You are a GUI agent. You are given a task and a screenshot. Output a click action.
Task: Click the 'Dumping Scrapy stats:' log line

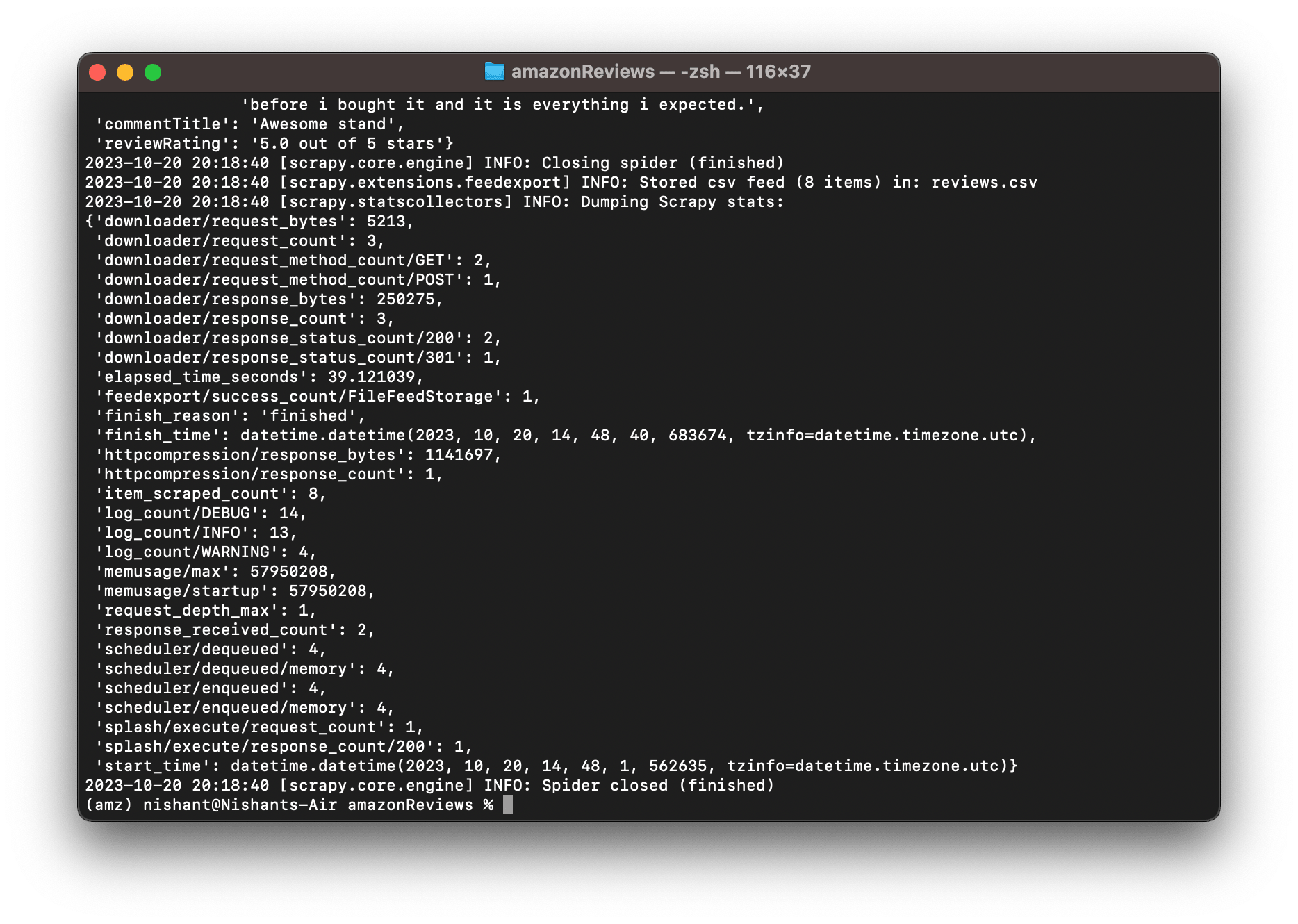coord(434,202)
